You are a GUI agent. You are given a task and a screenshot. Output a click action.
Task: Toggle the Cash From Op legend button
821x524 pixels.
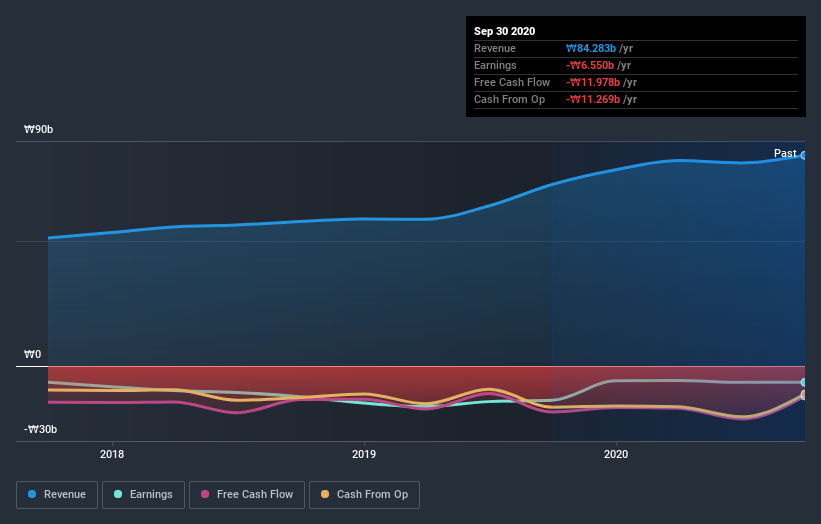click(x=364, y=495)
